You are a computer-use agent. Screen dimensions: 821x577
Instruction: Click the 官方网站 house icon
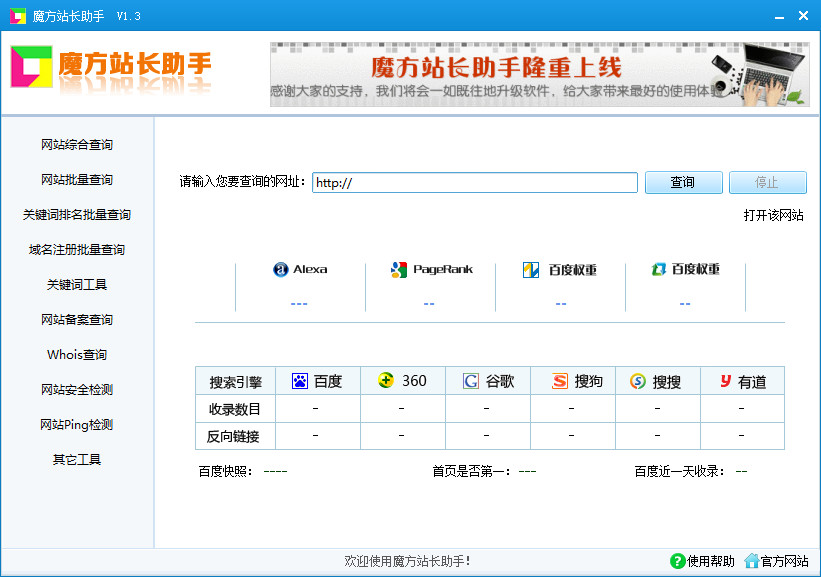(752, 561)
